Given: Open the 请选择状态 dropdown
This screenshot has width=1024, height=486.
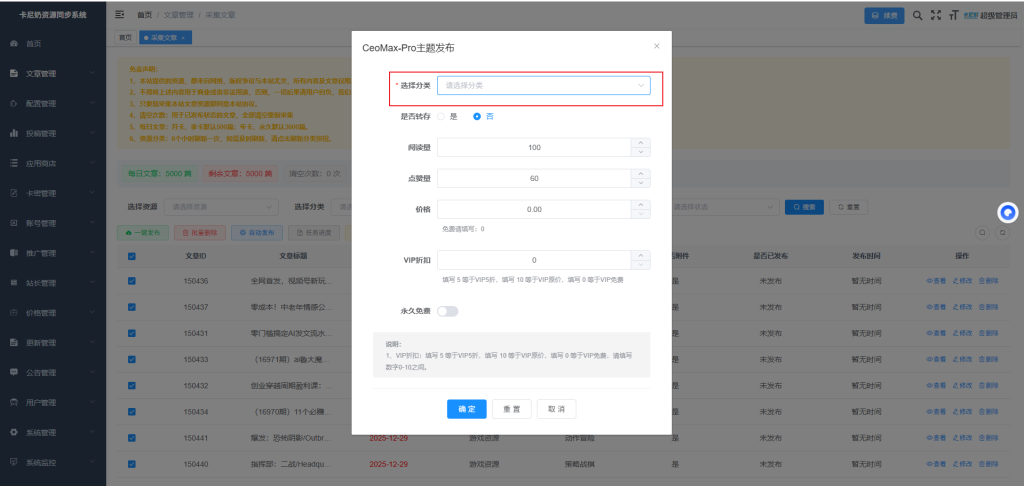Looking at the screenshot, I should 724,207.
